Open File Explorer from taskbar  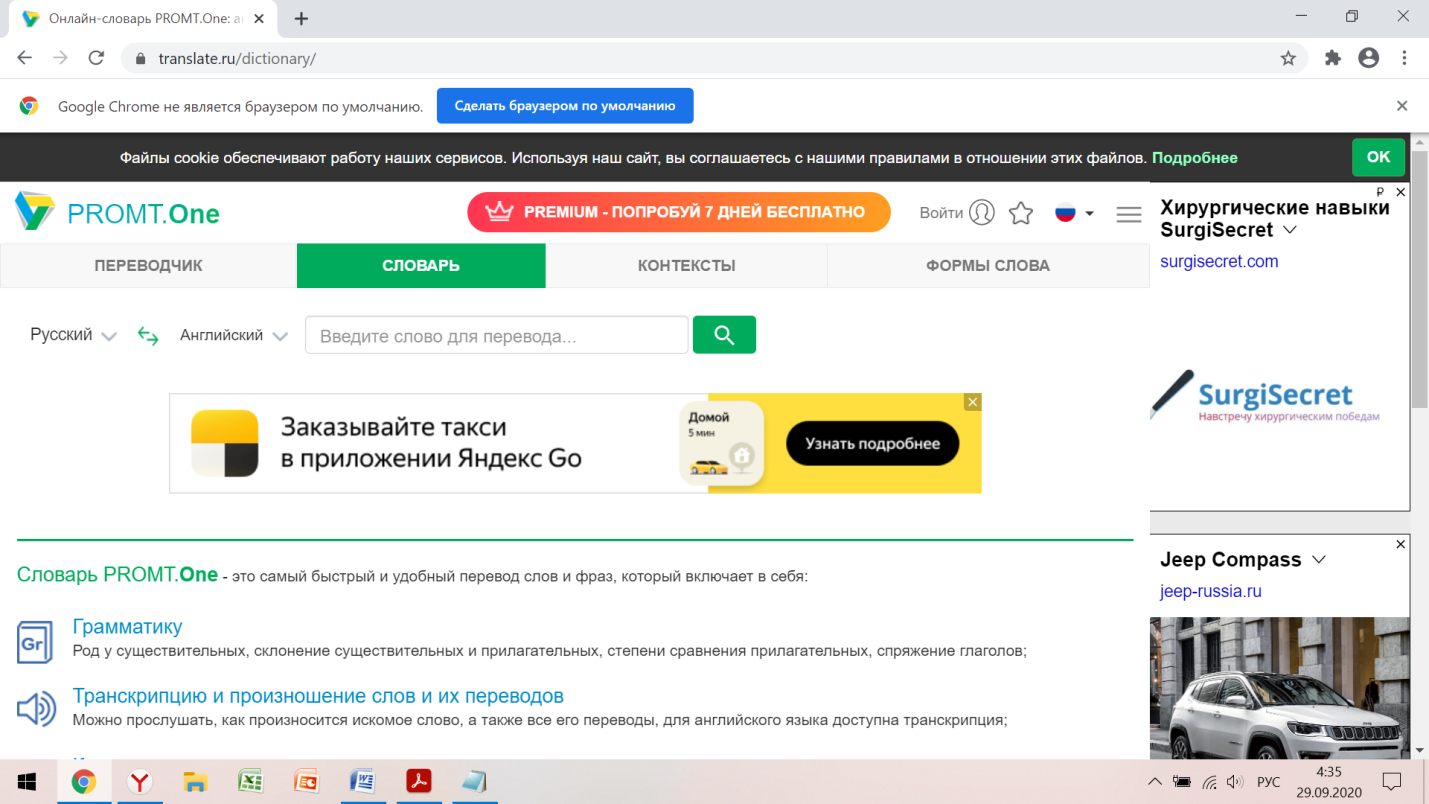point(195,781)
